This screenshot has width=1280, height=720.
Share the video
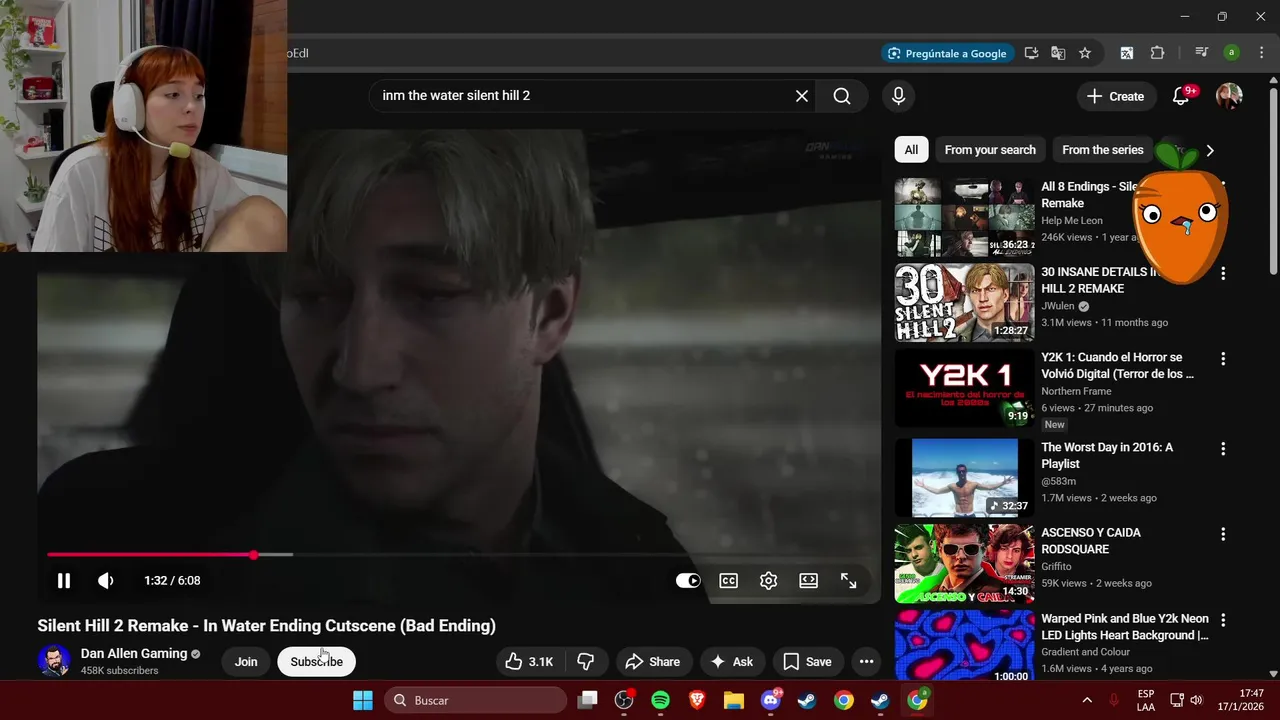tap(652, 662)
